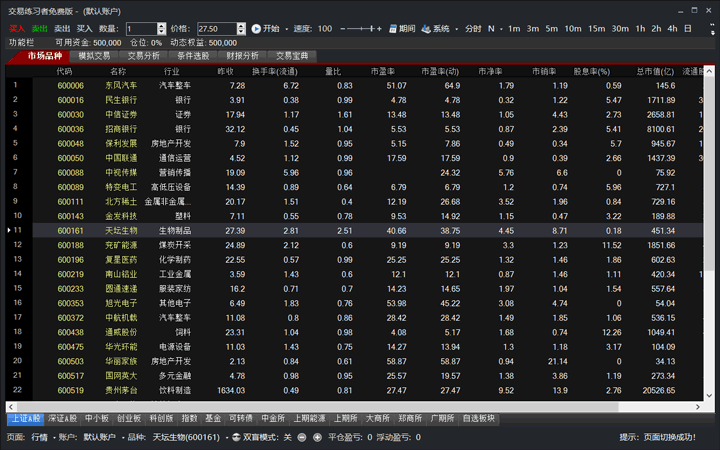Screen dimensions: 720x450
Task: Select the 分时 chart period
Action: click(x=473, y=28)
